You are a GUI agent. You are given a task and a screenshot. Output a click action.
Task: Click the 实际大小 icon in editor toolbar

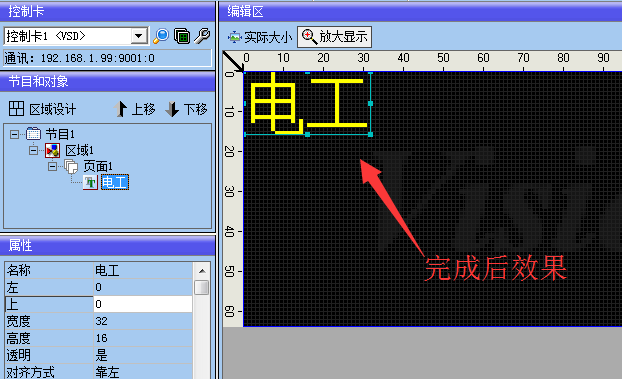[x=234, y=37]
